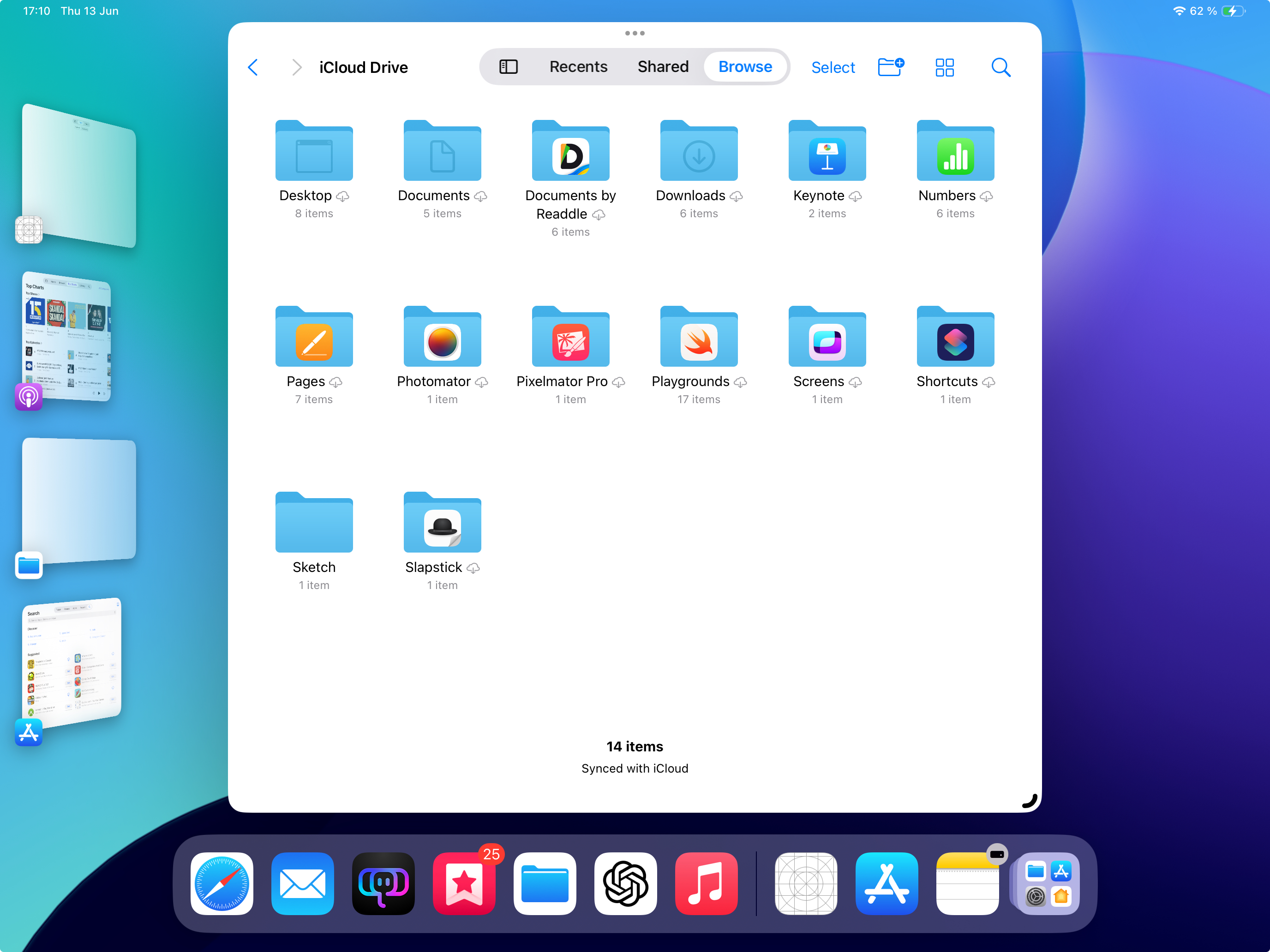Open the Documents by Readdle folder
This screenshot has height=952, width=1270.
coord(570,153)
